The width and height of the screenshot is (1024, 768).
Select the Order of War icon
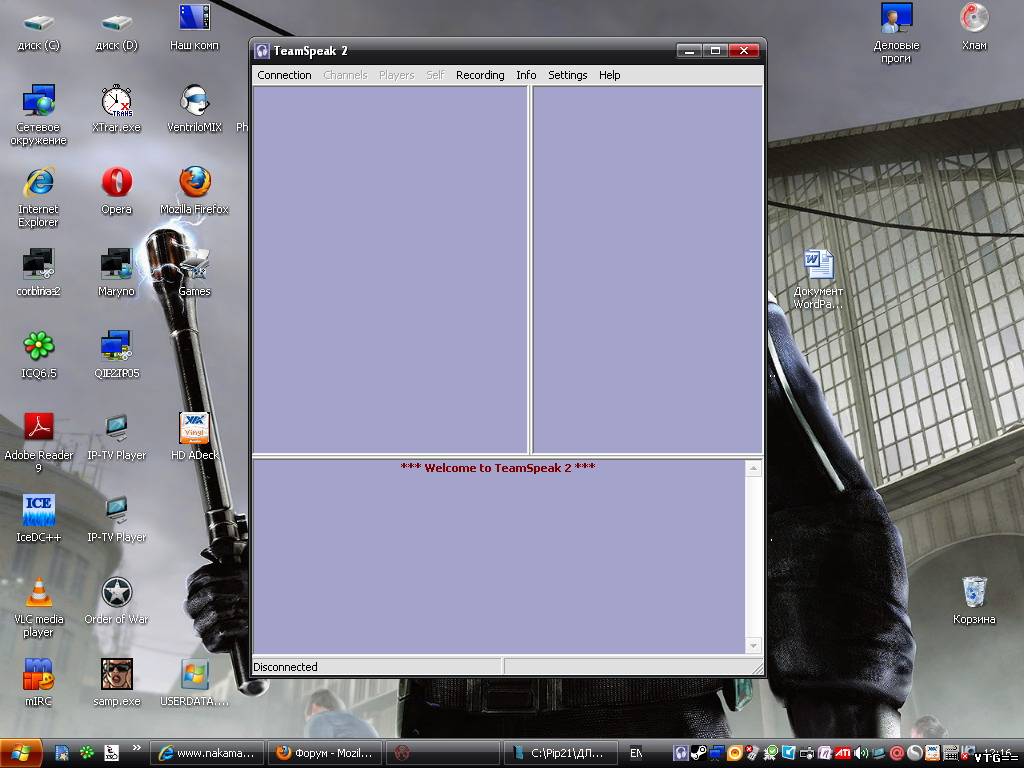coord(116,601)
